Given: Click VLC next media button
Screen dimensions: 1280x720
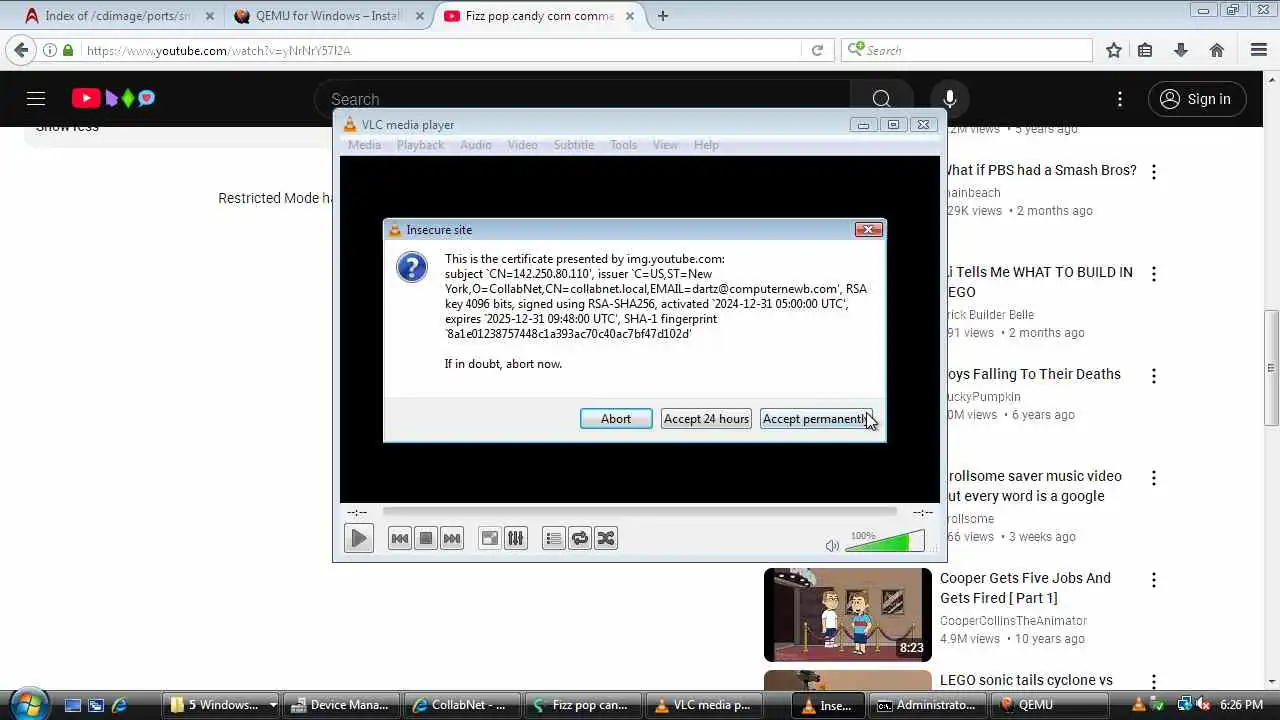Looking at the screenshot, I should (452, 538).
